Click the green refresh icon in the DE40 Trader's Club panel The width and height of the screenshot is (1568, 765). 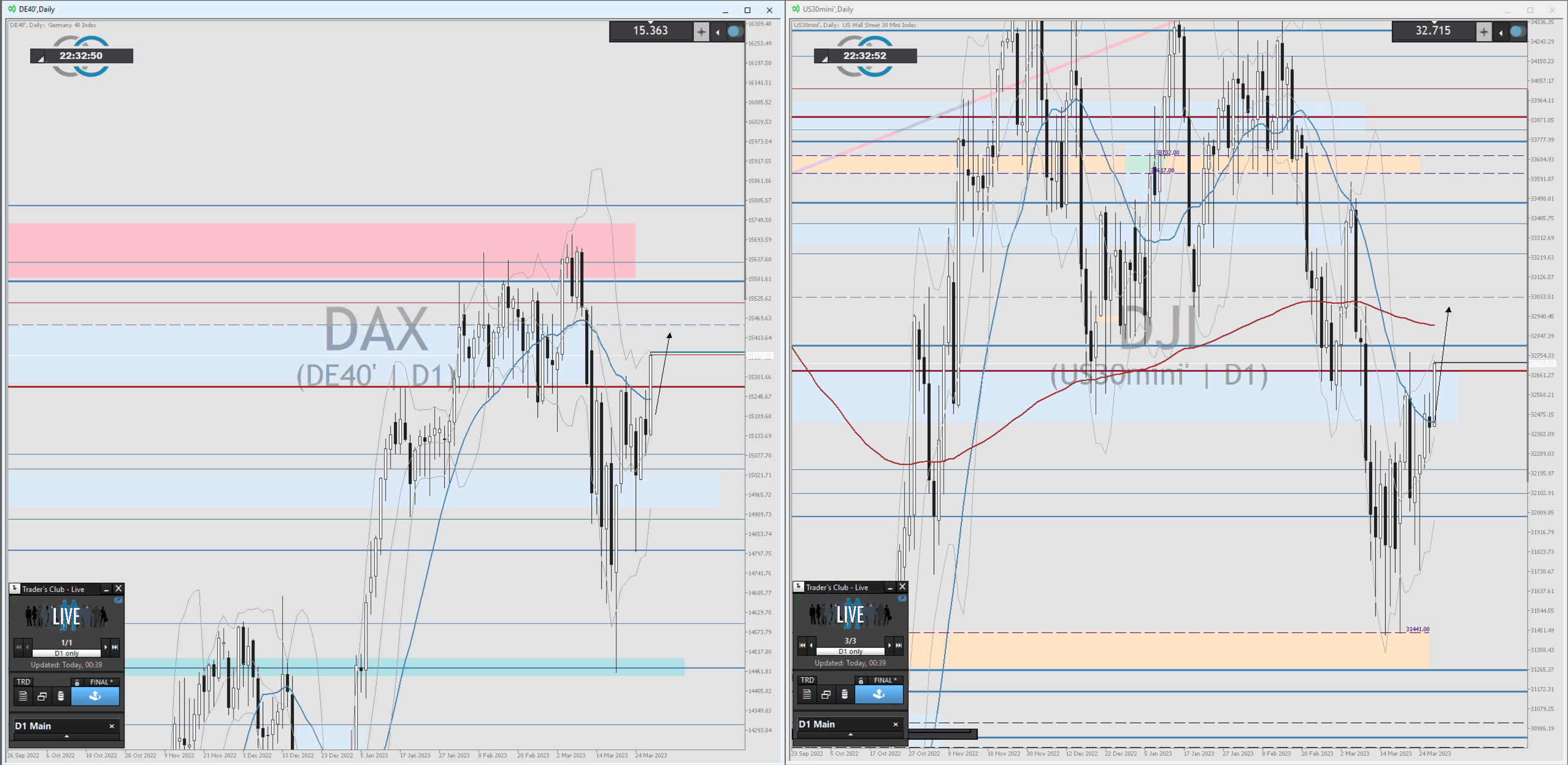coord(15,600)
